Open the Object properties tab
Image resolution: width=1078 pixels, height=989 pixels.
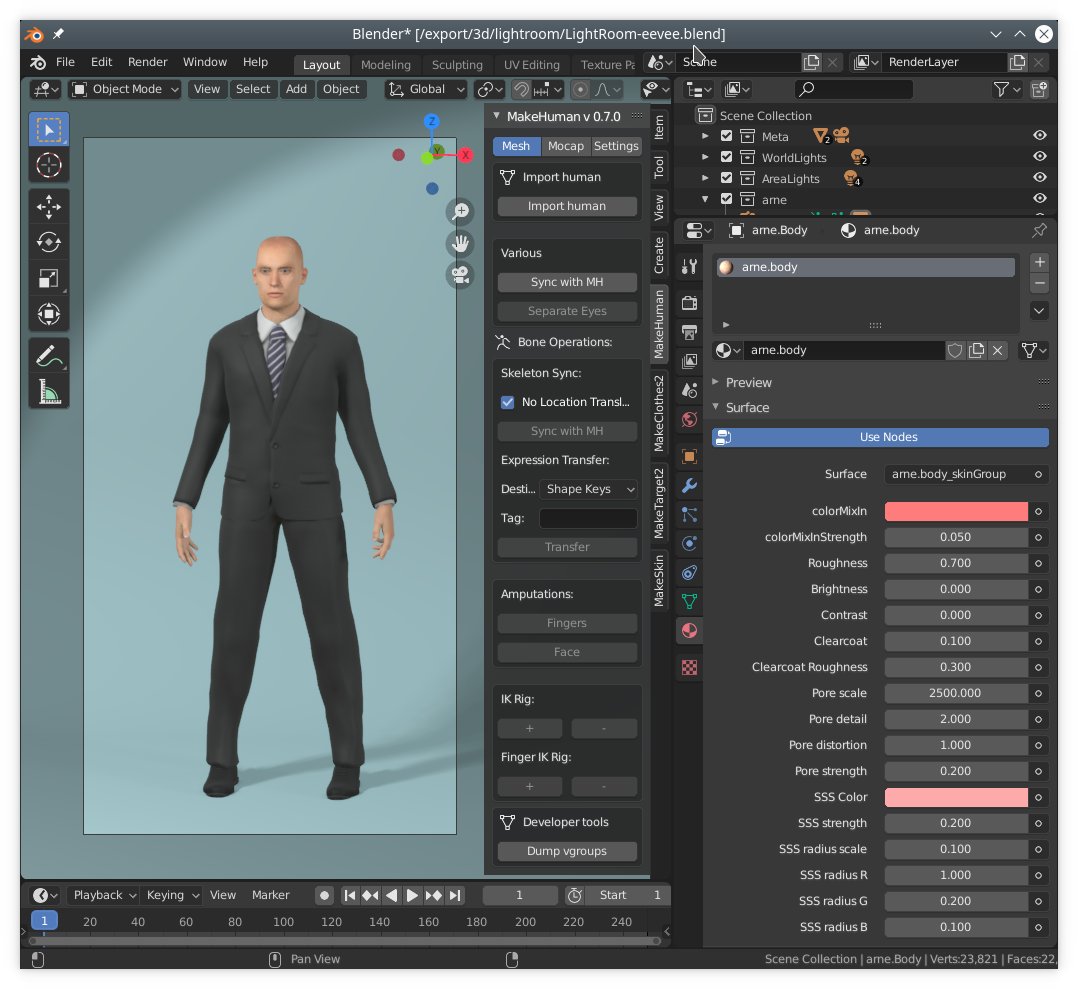click(x=689, y=456)
